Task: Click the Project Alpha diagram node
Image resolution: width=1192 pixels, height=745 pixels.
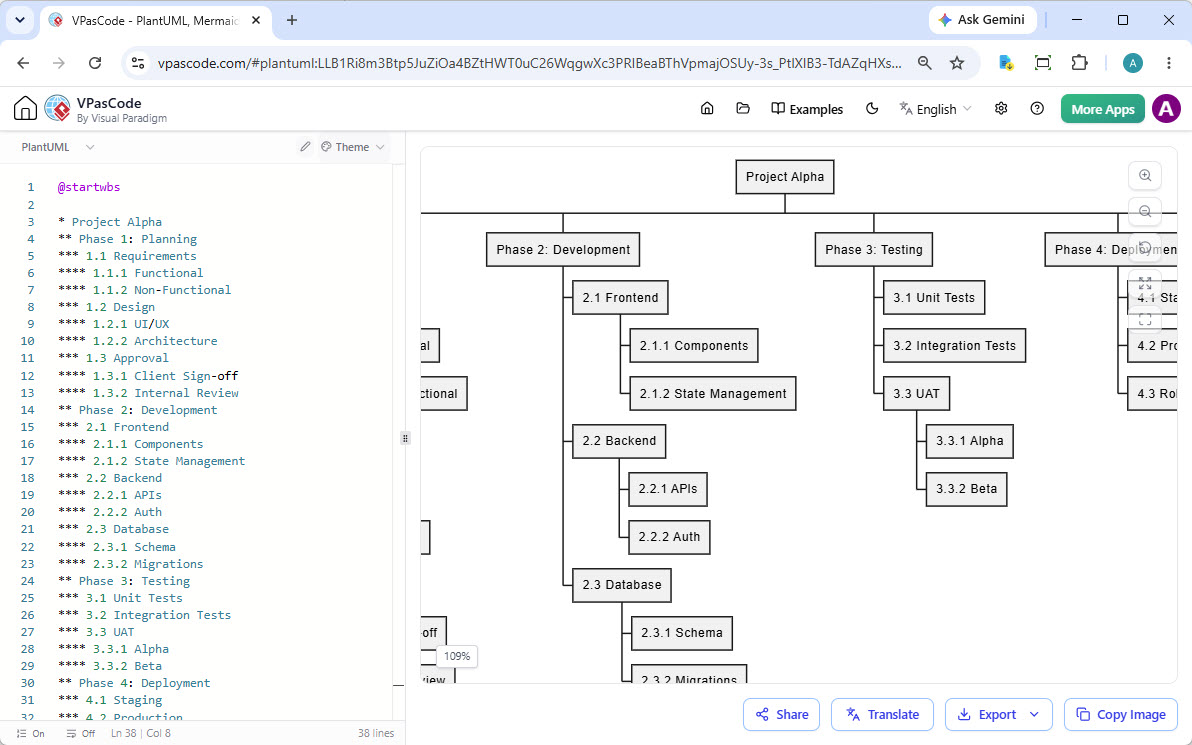Action: tap(785, 176)
